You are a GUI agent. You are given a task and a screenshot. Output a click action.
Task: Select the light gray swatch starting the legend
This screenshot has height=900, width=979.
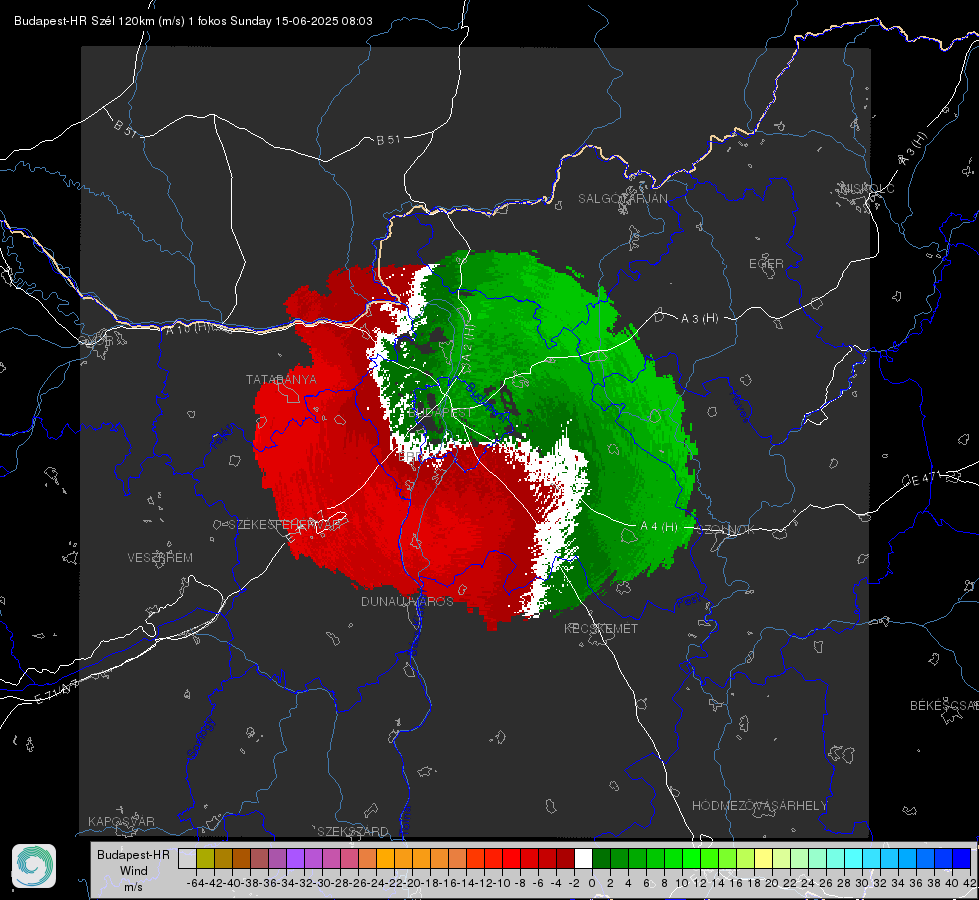coord(187,858)
